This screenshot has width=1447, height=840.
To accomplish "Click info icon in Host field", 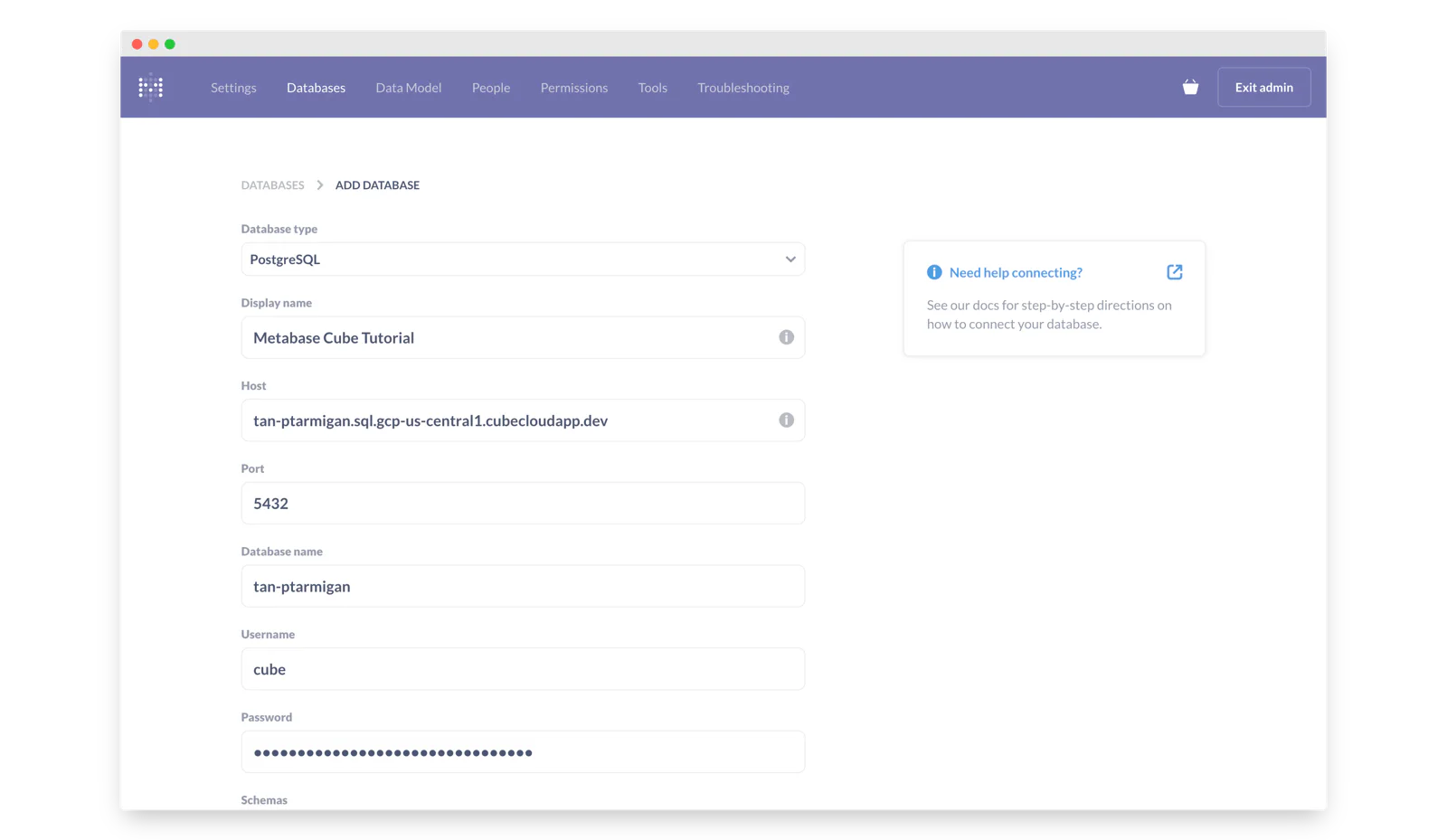I will click(x=786, y=420).
